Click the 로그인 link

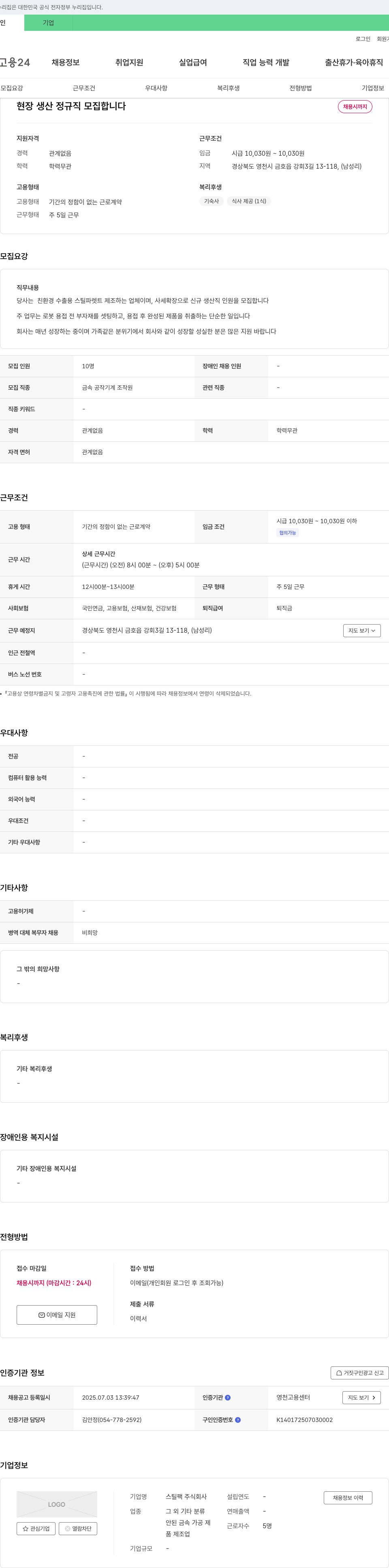[363, 39]
